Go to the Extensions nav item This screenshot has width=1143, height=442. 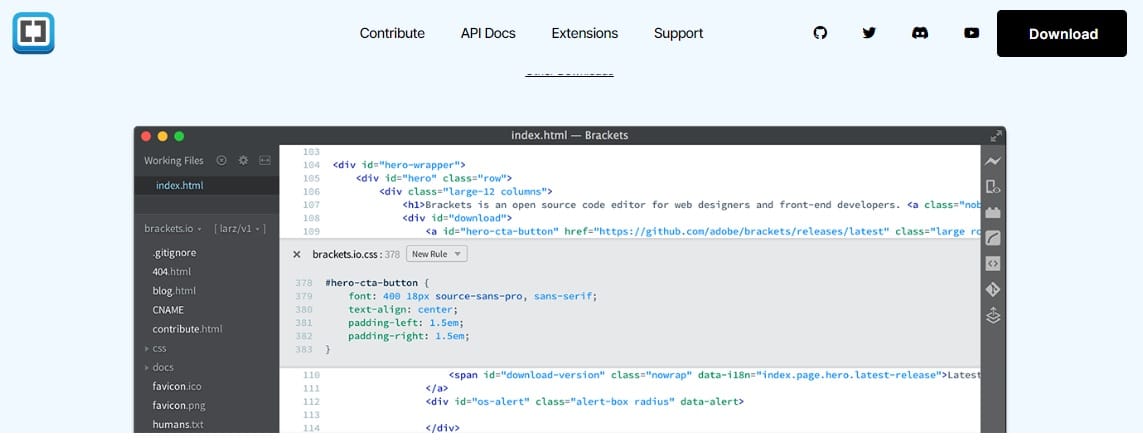click(584, 33)
